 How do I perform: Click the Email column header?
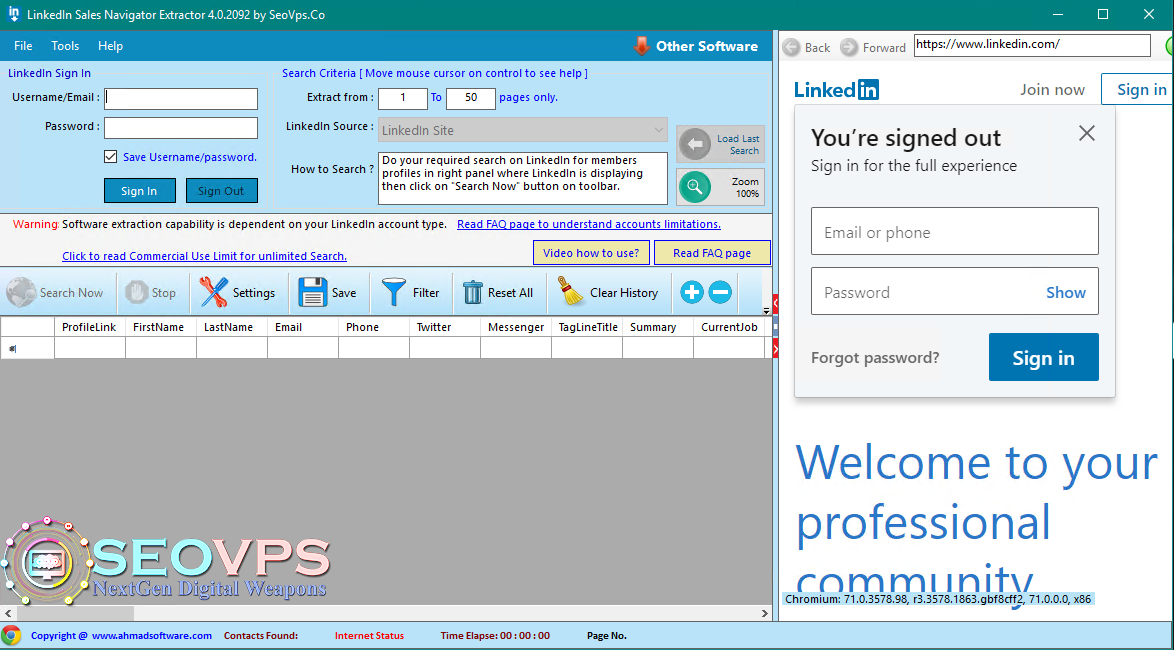[x=303, y=327]
